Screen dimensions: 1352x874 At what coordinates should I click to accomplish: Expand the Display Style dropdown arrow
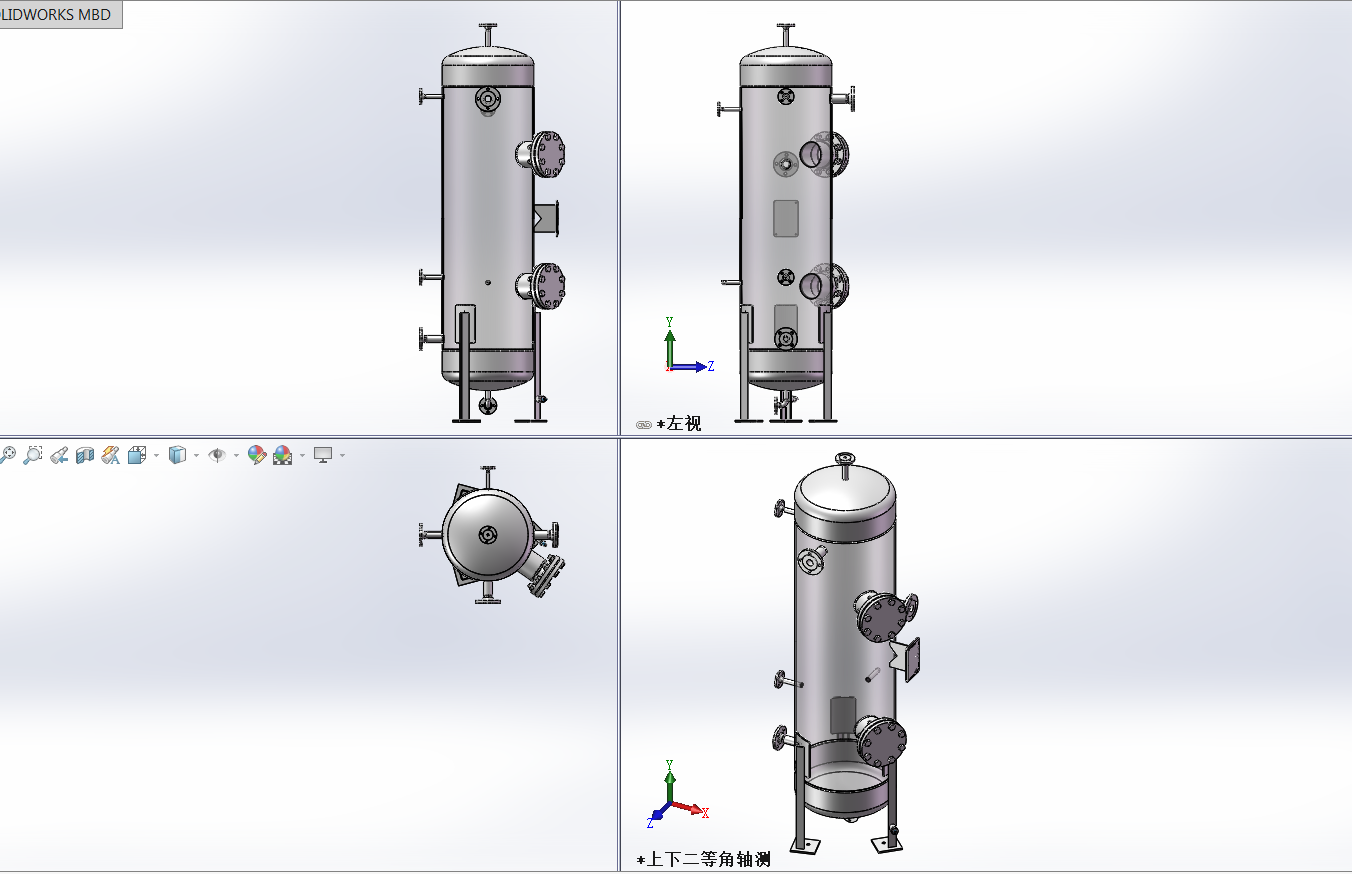(x=196, y=455)
